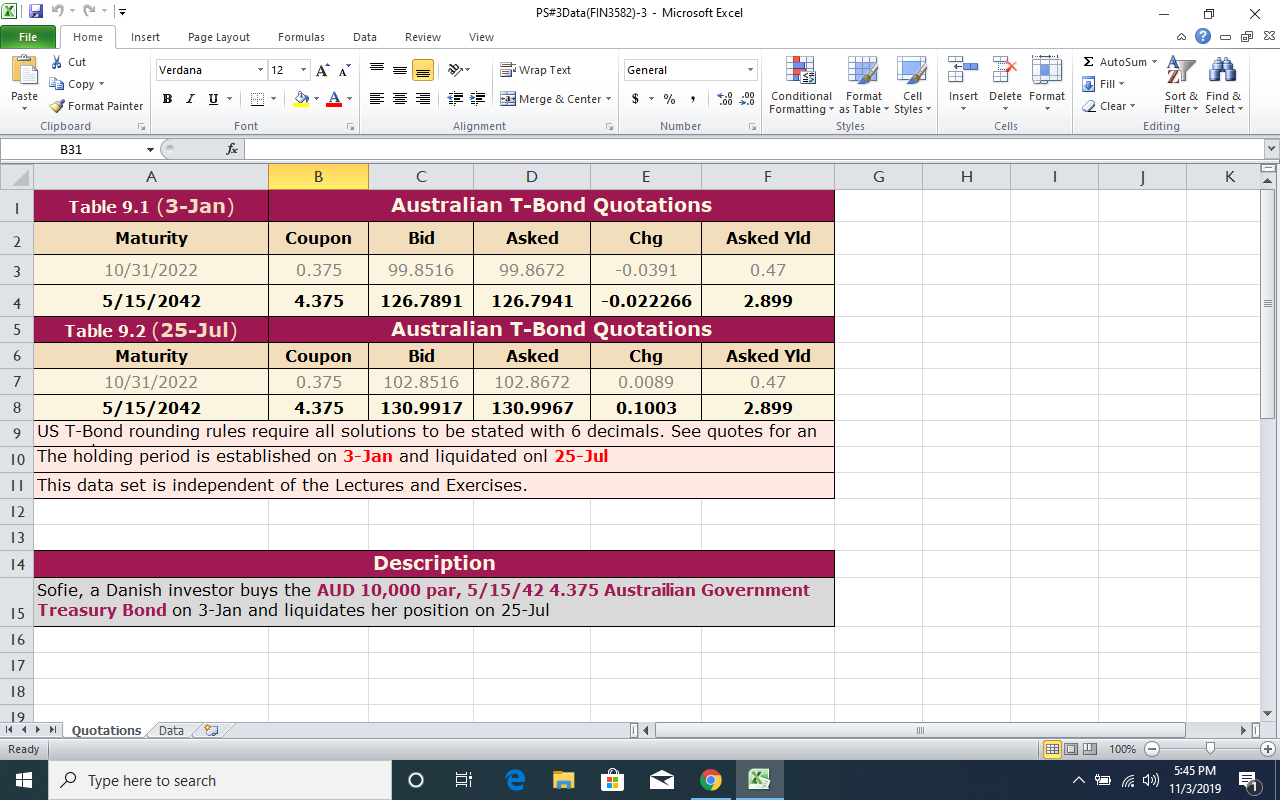Switch to the Formulas ribbon tab
1280x800 pixels.
point(301,36)
